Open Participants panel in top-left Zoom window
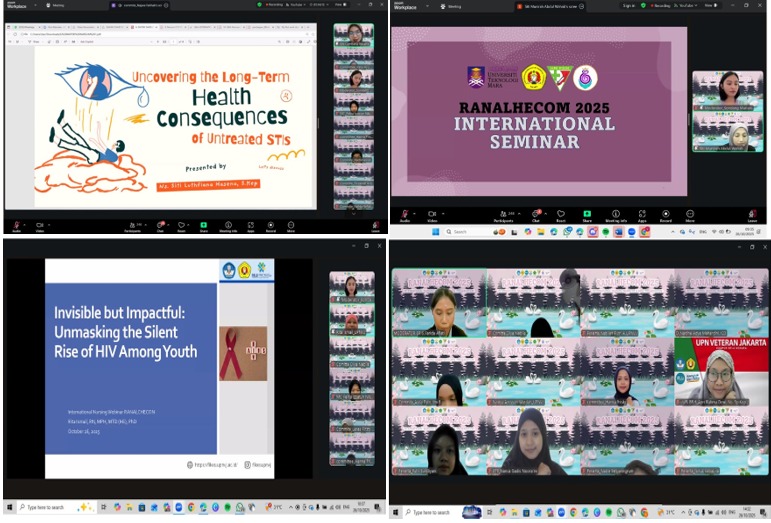Image resolution: width=771 pixels, height=523 pixels. pos(133,226)
